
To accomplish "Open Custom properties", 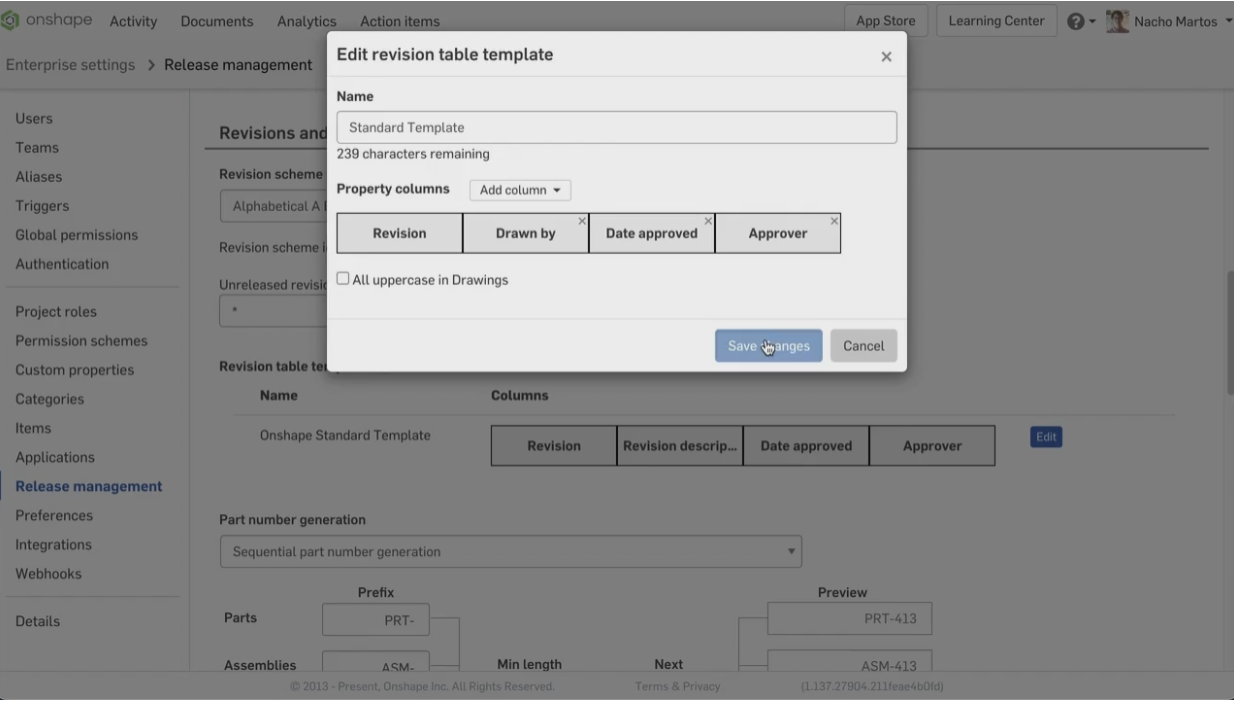I will (74, 369).
